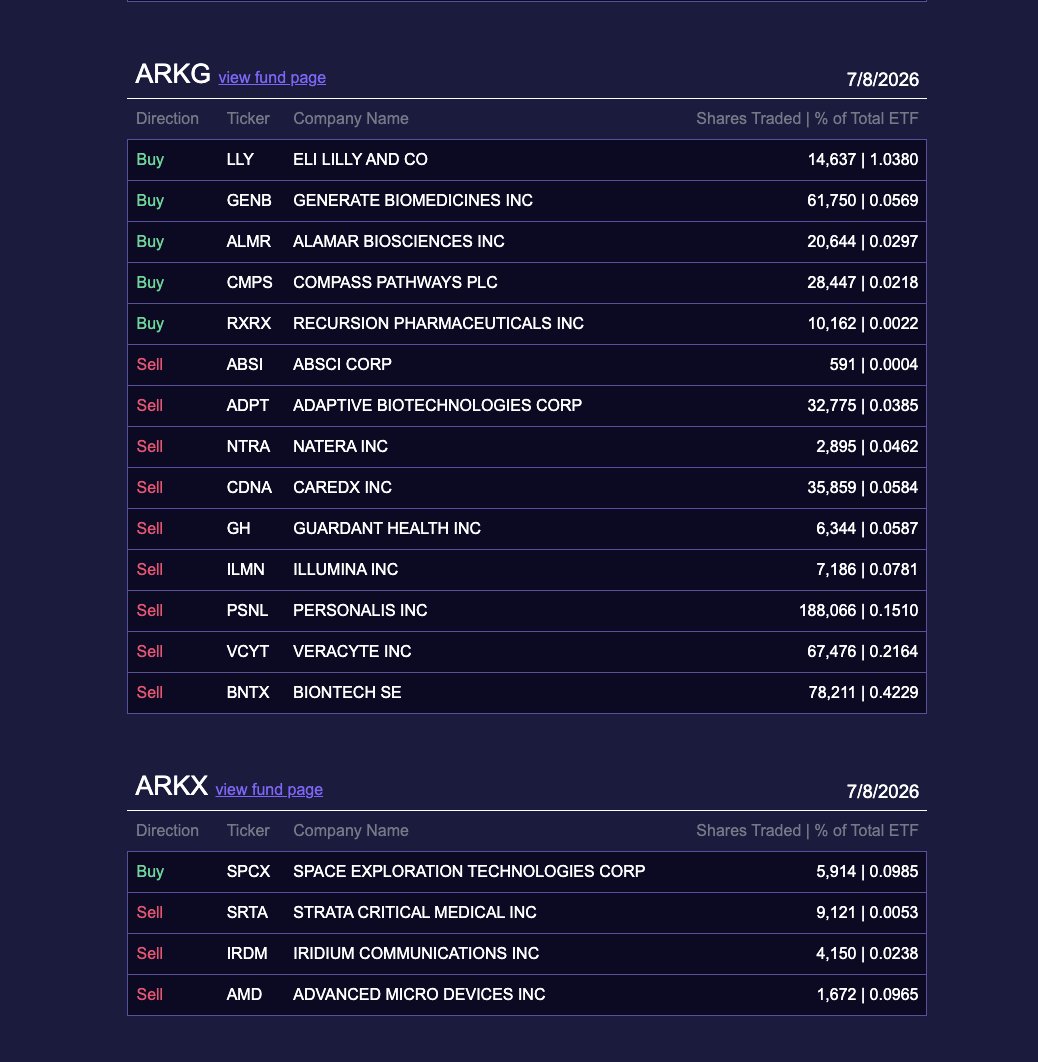Screen dimensions: 1038x1062
Task: Click the RXRX ticker
Action: (x=248, y=324)
